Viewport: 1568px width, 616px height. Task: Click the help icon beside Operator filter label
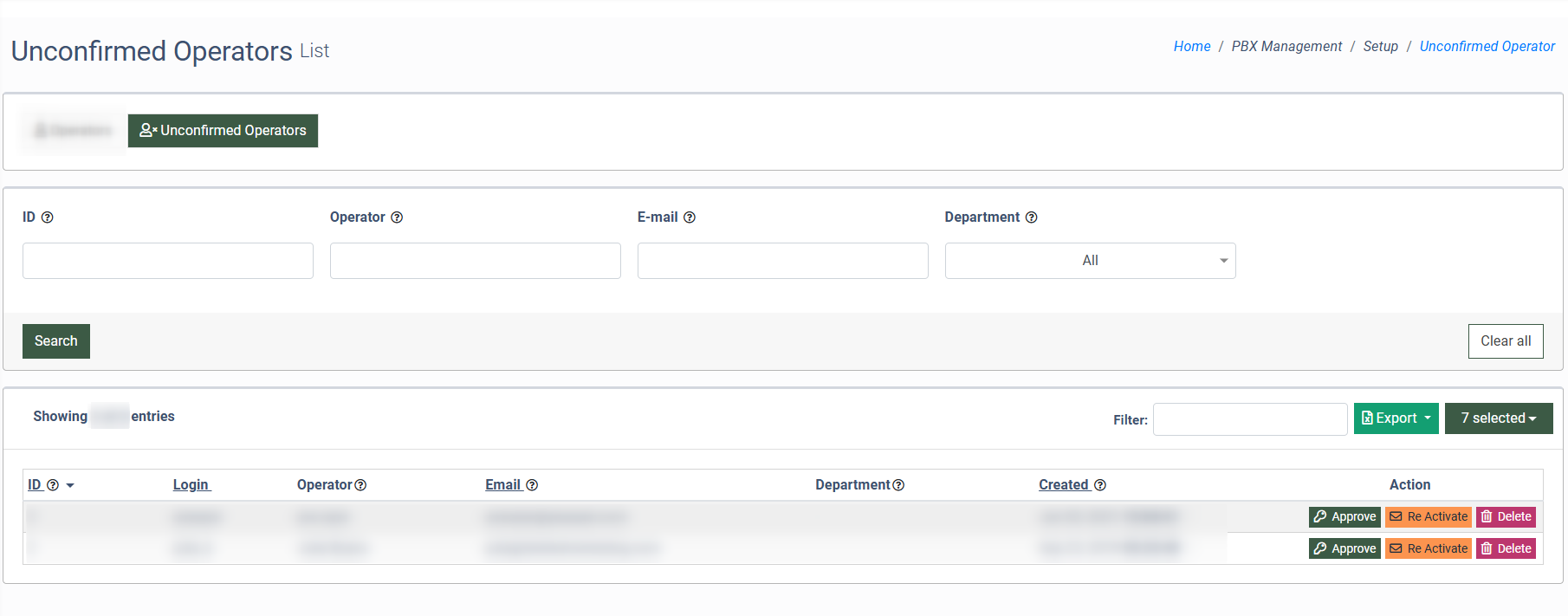point(397,217)
